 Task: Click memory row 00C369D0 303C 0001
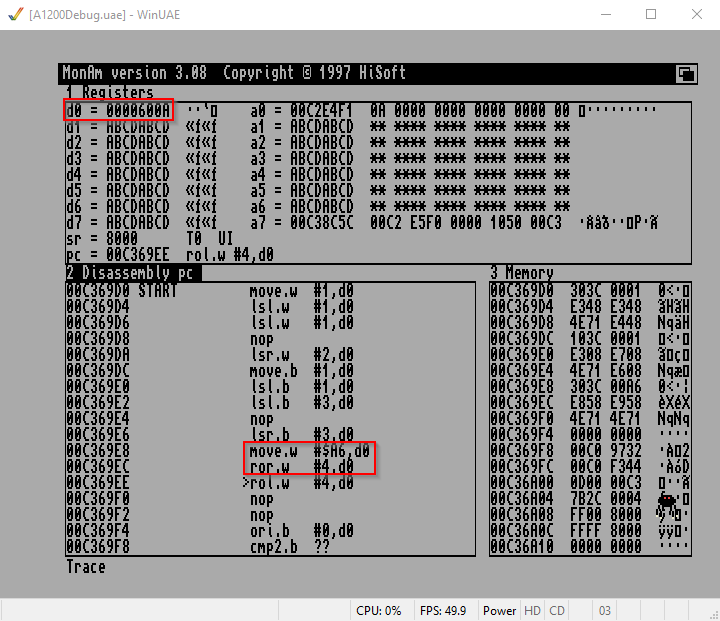pyautogui.click(x=590, y=291)
